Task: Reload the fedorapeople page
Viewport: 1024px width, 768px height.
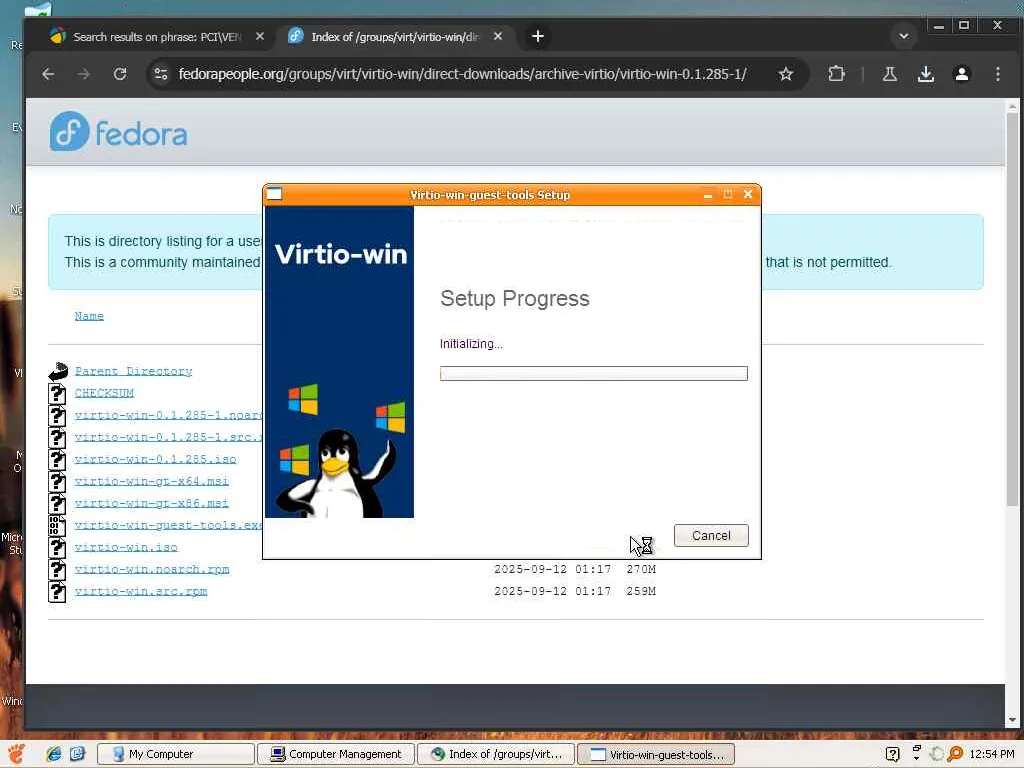Action: pyautogui.click(x=120, y=74)
